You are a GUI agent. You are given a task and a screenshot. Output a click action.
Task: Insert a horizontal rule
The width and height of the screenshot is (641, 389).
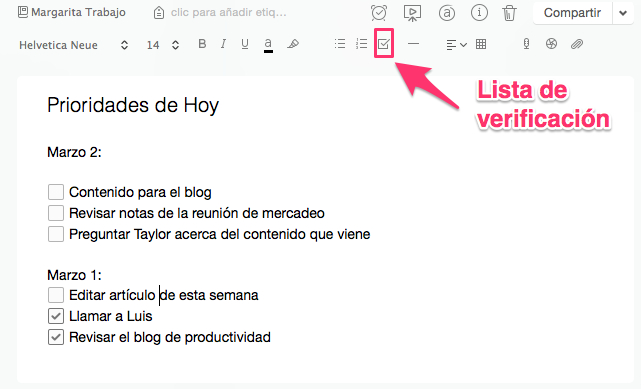(413, 44)
